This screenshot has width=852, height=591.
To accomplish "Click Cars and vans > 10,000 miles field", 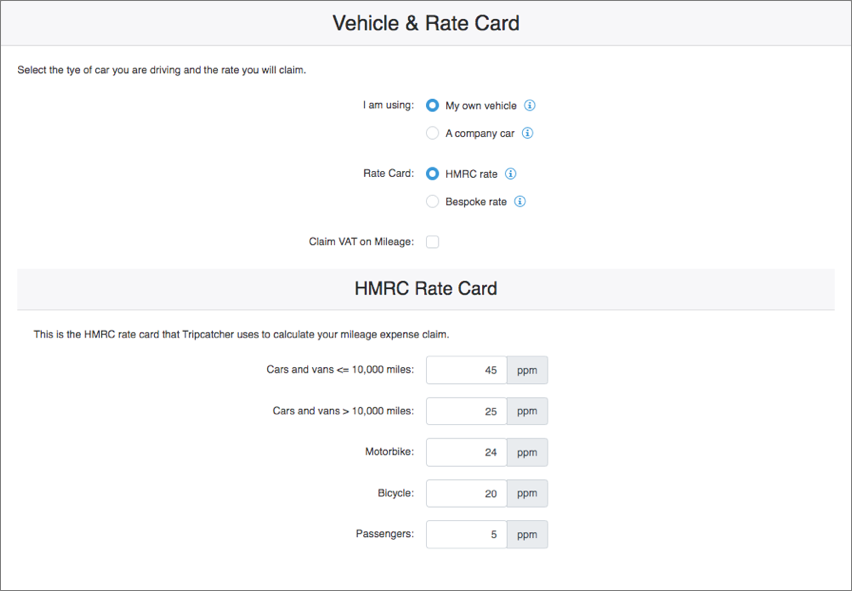I will [466, 411].
